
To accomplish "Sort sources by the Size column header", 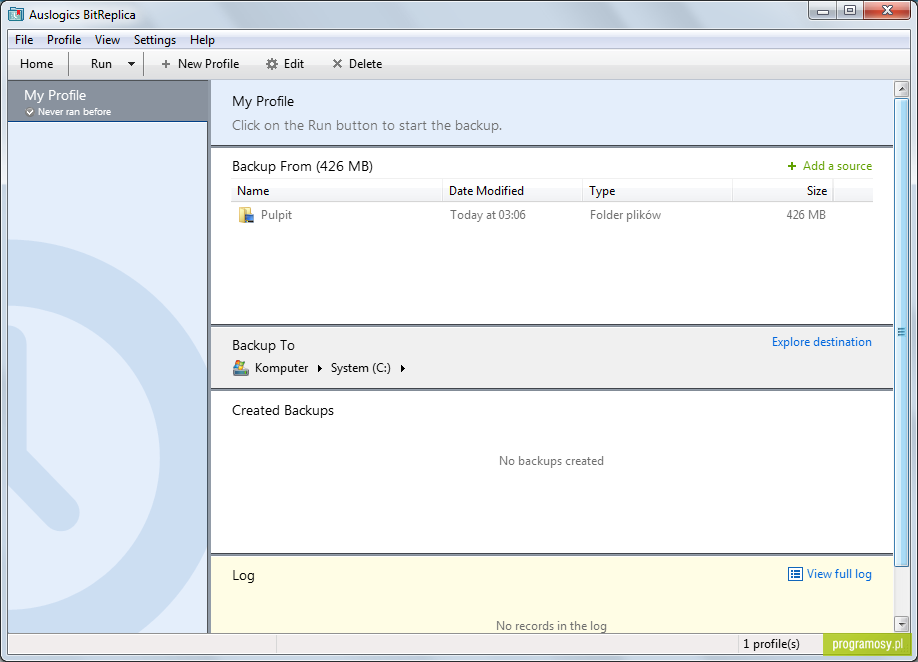I will tap(783, 191).
